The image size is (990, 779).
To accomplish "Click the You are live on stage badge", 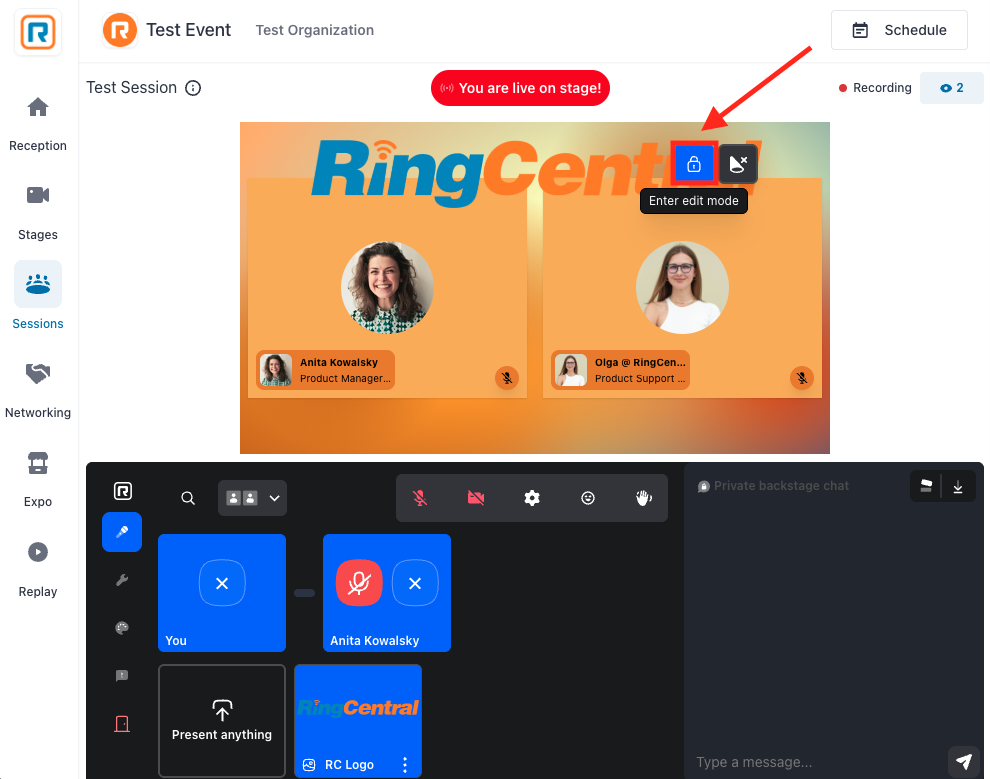I will (520, 88).
